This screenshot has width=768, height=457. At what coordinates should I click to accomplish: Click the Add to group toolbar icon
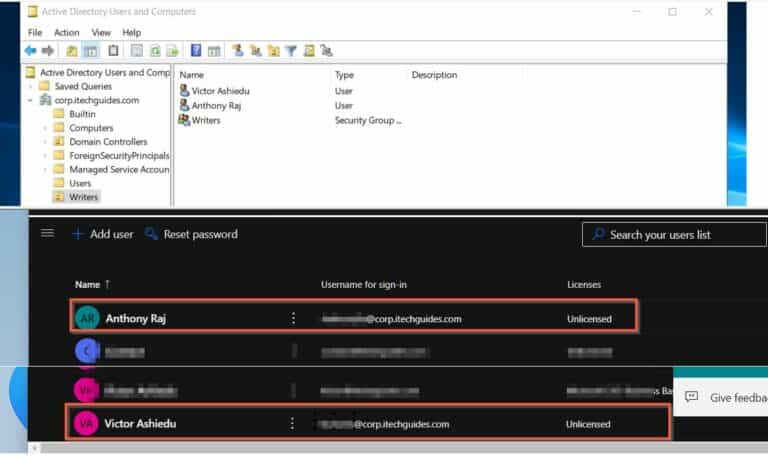[x=326, y=50]
